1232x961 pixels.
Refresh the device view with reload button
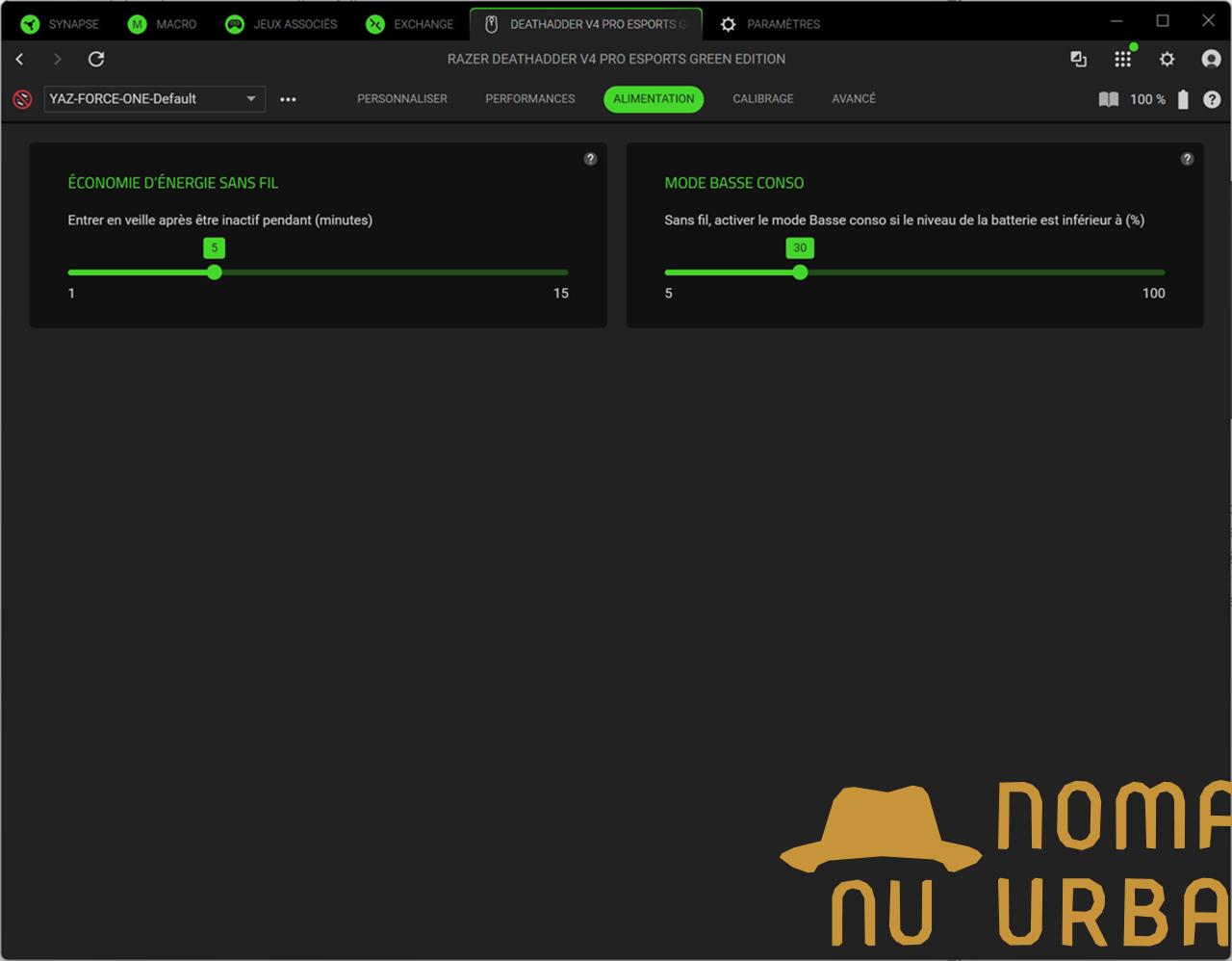[x=95, y=59]
